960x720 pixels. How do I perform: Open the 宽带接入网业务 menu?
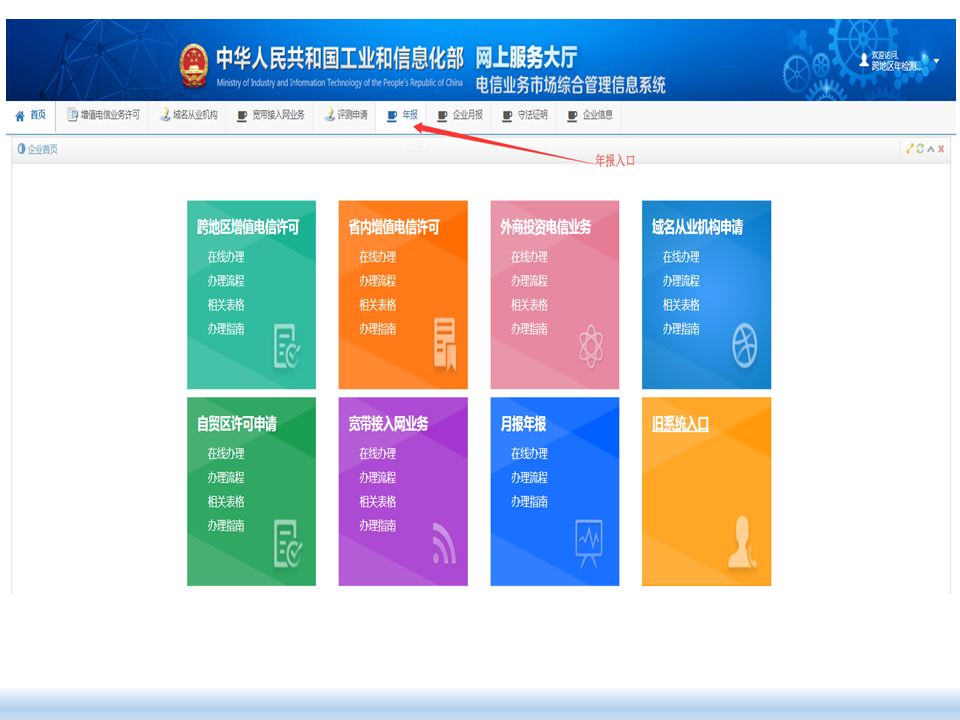pos(271,115)
